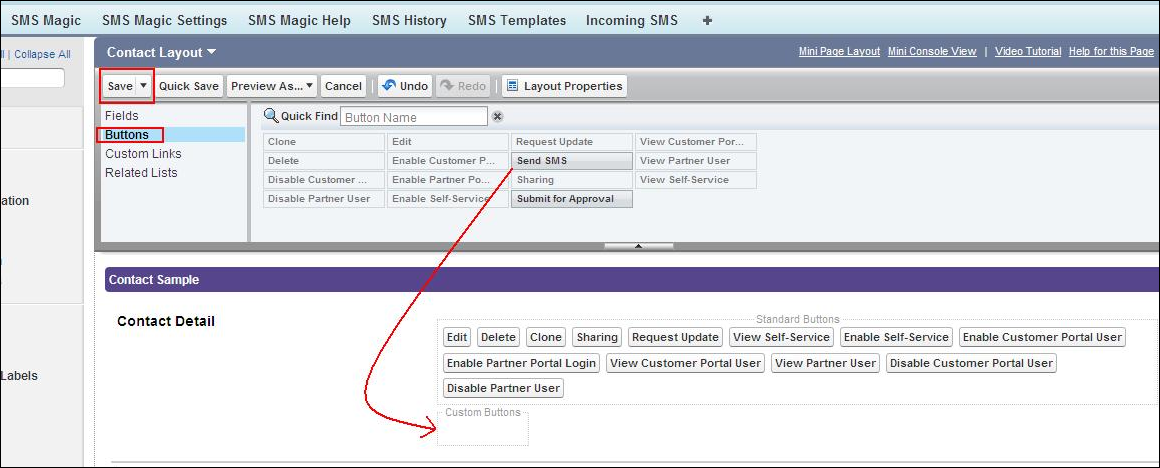Click the Quick Find magnifier icon

click(x=271, y=116)
